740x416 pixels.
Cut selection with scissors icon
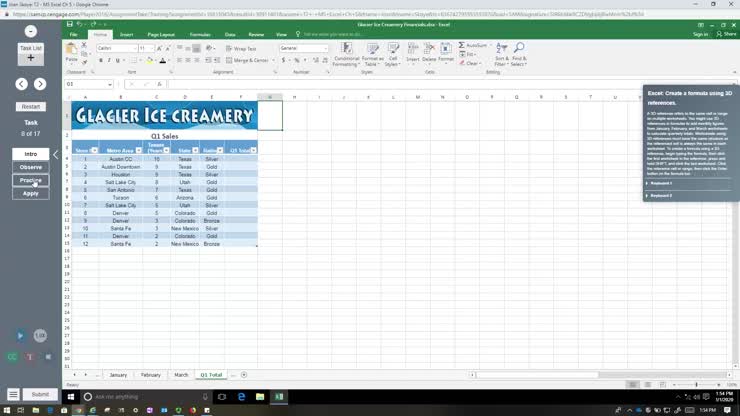[84, 45]
